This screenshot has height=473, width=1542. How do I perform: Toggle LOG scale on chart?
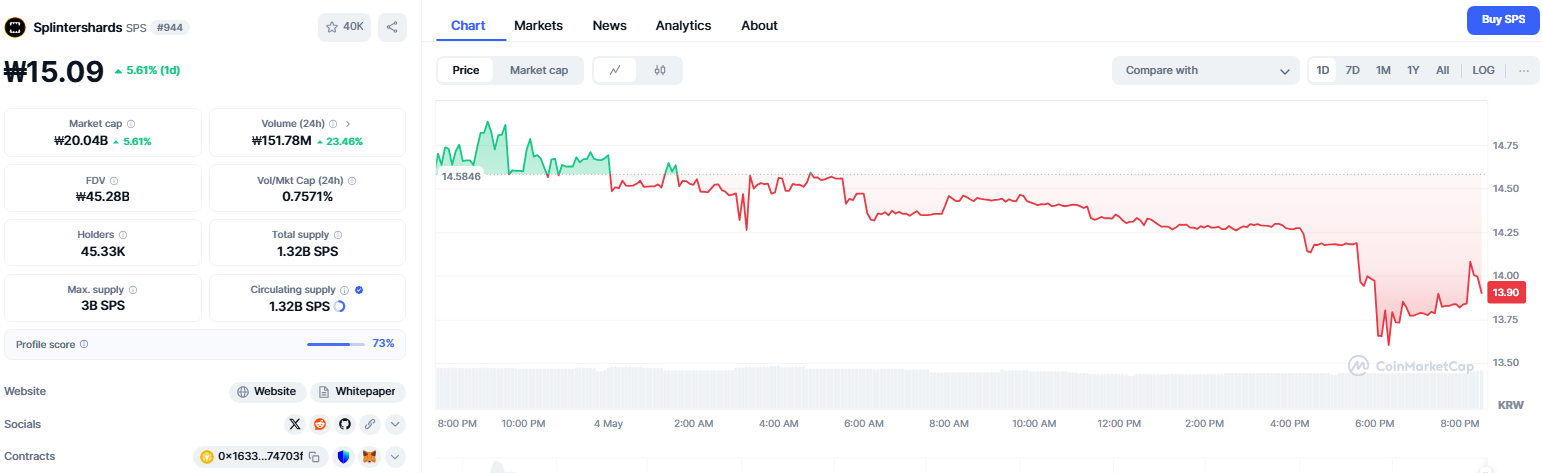(1484, 70)
